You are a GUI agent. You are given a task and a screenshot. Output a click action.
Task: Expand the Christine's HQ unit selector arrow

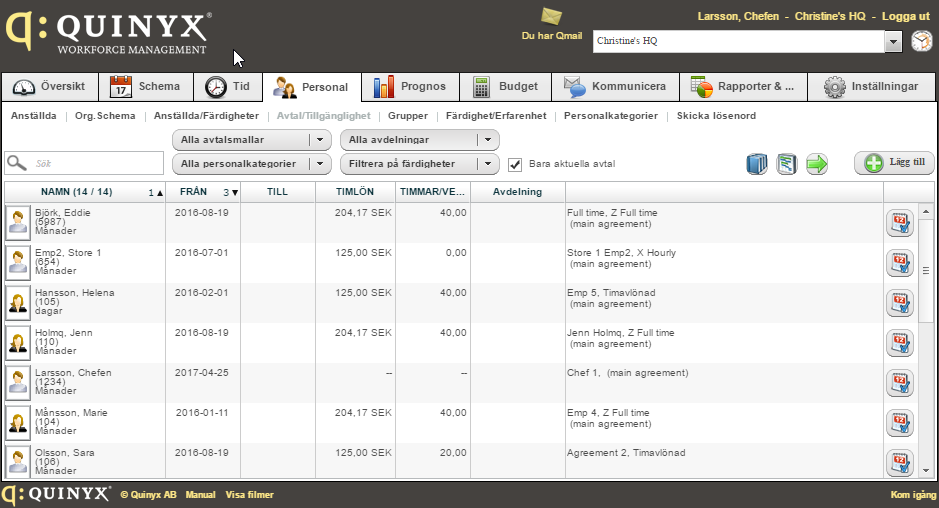tap(893, 41)
